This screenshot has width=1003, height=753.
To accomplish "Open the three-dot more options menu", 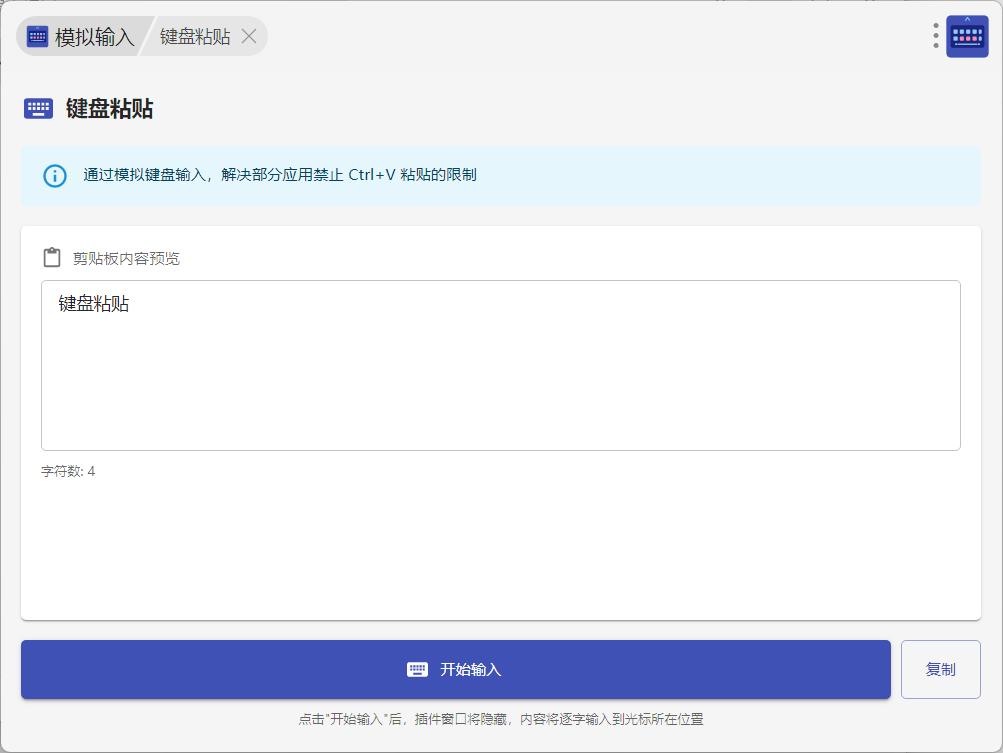I will pos(936,36).
